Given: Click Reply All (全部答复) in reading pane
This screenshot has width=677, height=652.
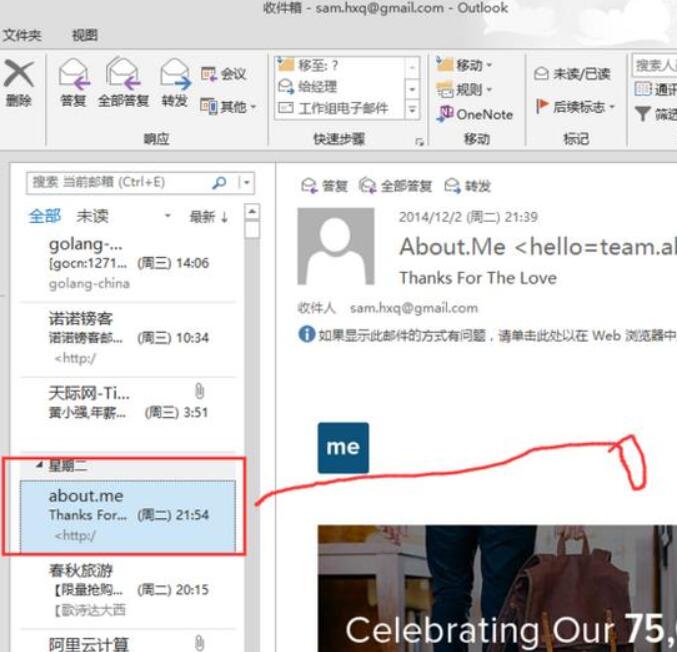Looking at the screenshot, I should pyautogui.click(x=395, y=186).
